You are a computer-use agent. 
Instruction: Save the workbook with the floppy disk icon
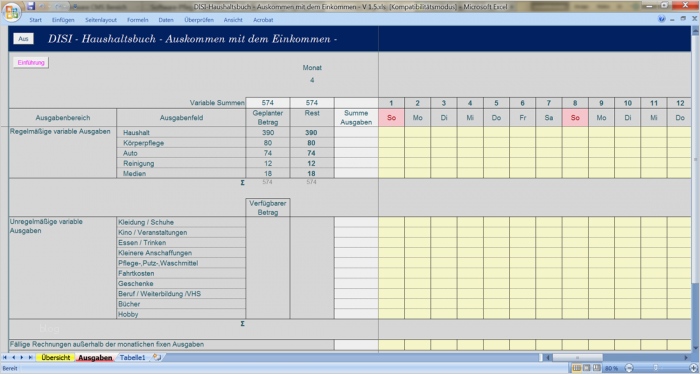tap(31, 6)
